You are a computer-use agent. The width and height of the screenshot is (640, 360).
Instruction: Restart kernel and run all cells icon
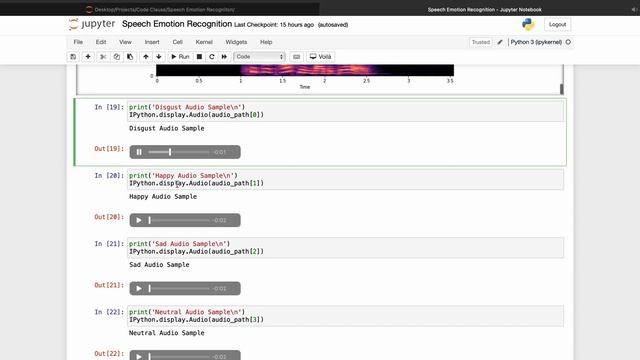(224, 57)
